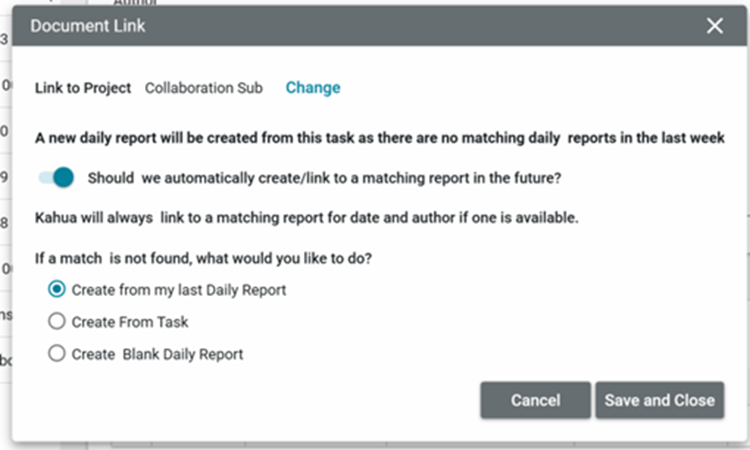Choose the Create From Task radio button
Viewport: 750px width, 450px height.
point(57,322)
